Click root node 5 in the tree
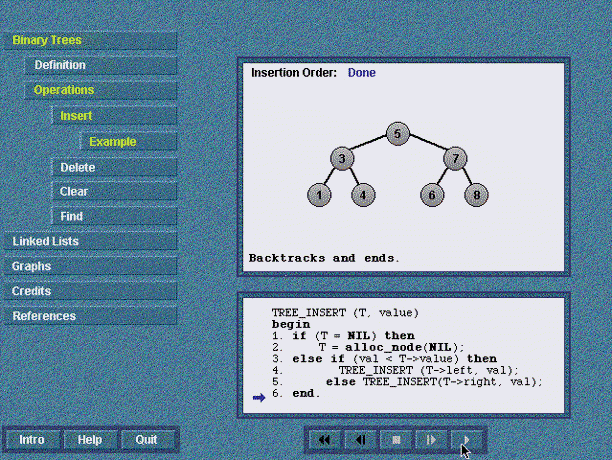The height and width of the screenshot is (460, 612). 397,134
